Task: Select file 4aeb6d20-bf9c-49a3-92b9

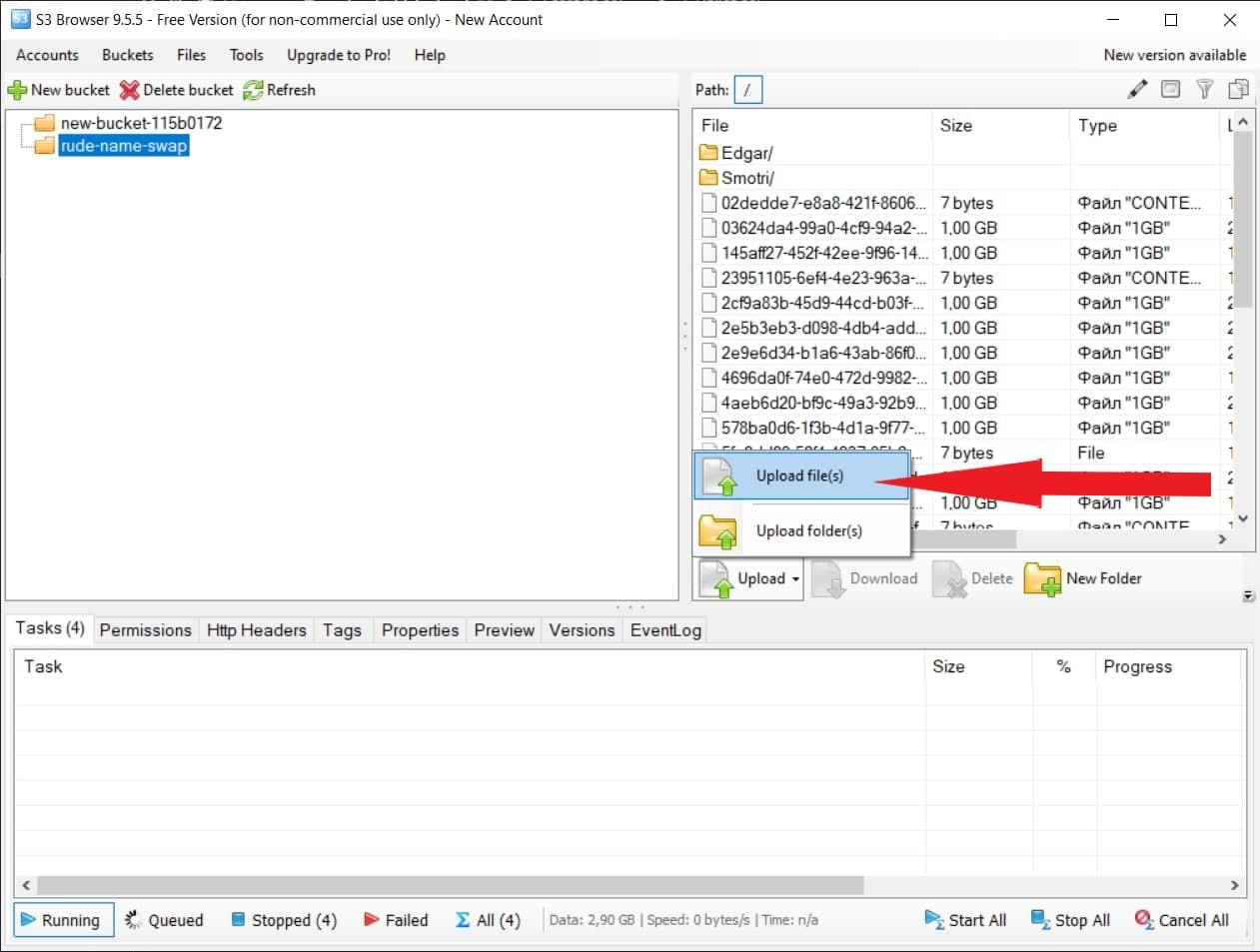Action: [814, 403]
